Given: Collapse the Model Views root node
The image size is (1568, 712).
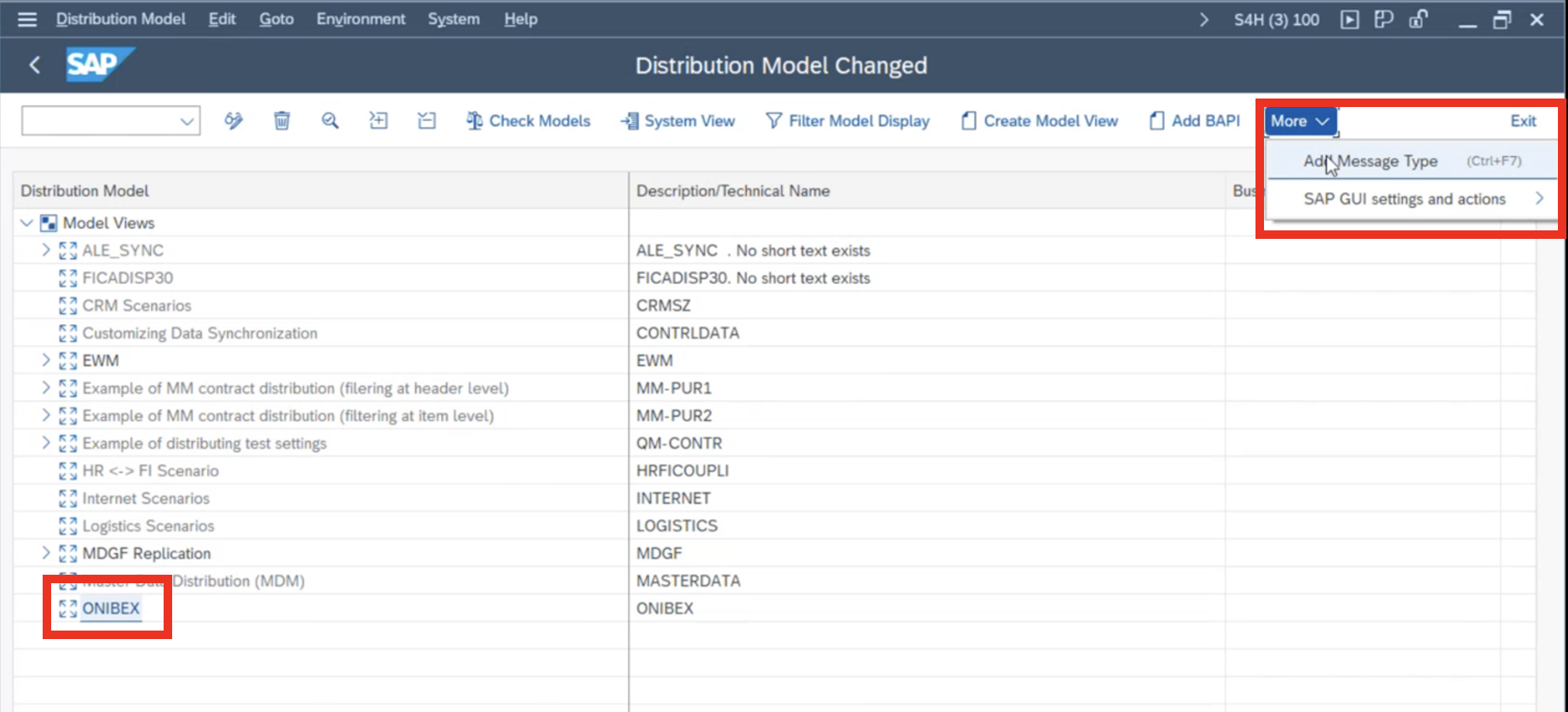Looking at the screenshot, I should [26, 223].
